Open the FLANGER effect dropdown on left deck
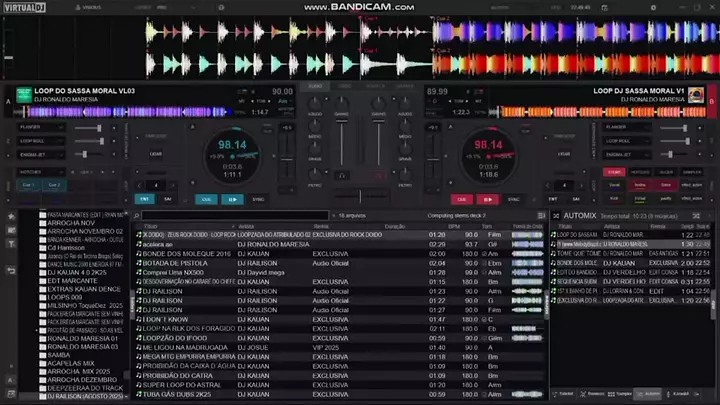This screenshot has height=405, width=720. point(40,128)
